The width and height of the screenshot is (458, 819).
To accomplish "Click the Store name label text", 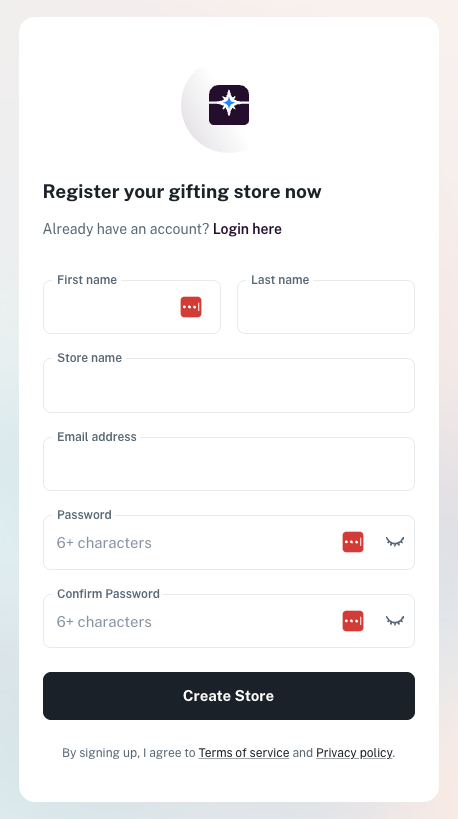I will [89, 358].
